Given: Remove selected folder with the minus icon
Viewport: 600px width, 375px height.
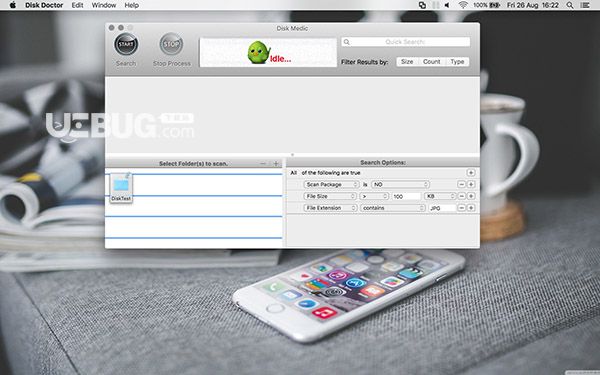Looking at the screenshot, I should (x=263, y=163).
